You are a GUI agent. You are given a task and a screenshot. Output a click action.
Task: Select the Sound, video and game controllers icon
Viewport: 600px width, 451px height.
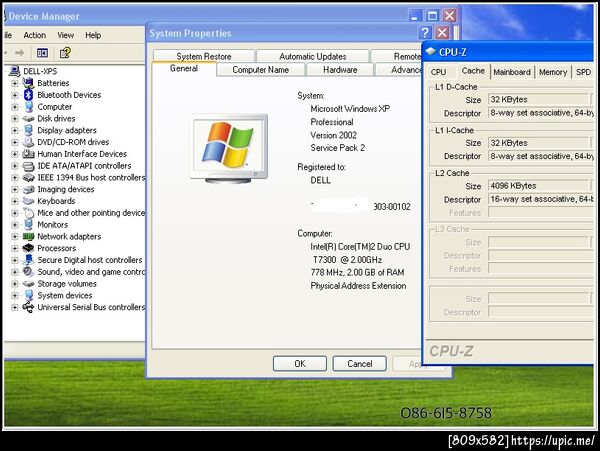(28, 272)
